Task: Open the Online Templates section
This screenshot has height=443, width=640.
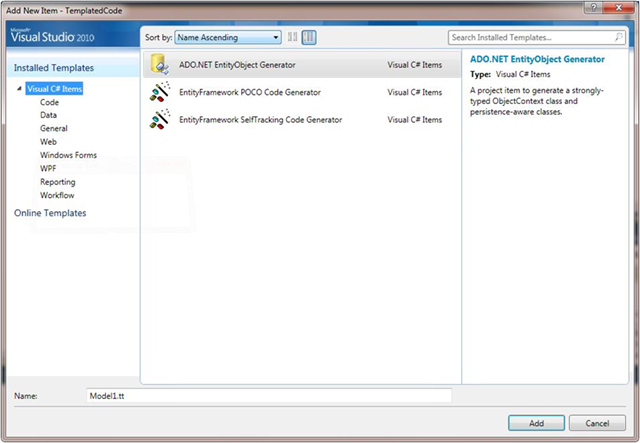Action: [50, 213]
